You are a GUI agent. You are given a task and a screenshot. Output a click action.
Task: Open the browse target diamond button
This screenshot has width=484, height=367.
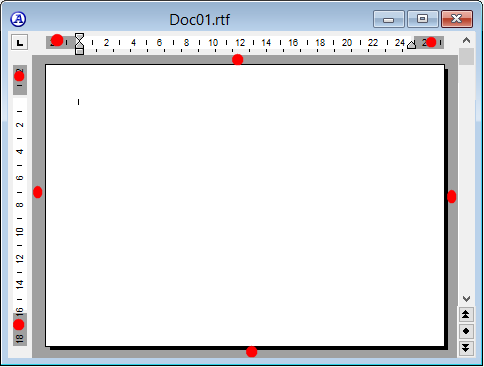click(466, 331)
